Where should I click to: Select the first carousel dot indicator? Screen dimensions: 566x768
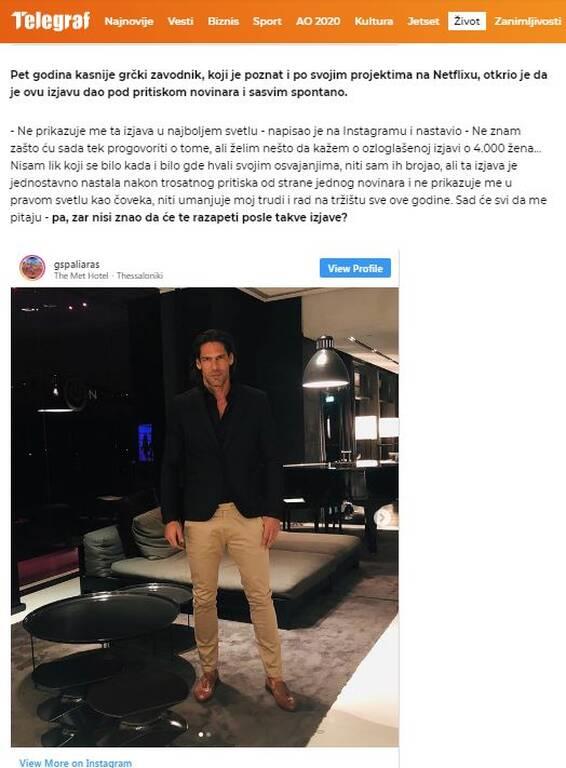click(x=201, y=734)
